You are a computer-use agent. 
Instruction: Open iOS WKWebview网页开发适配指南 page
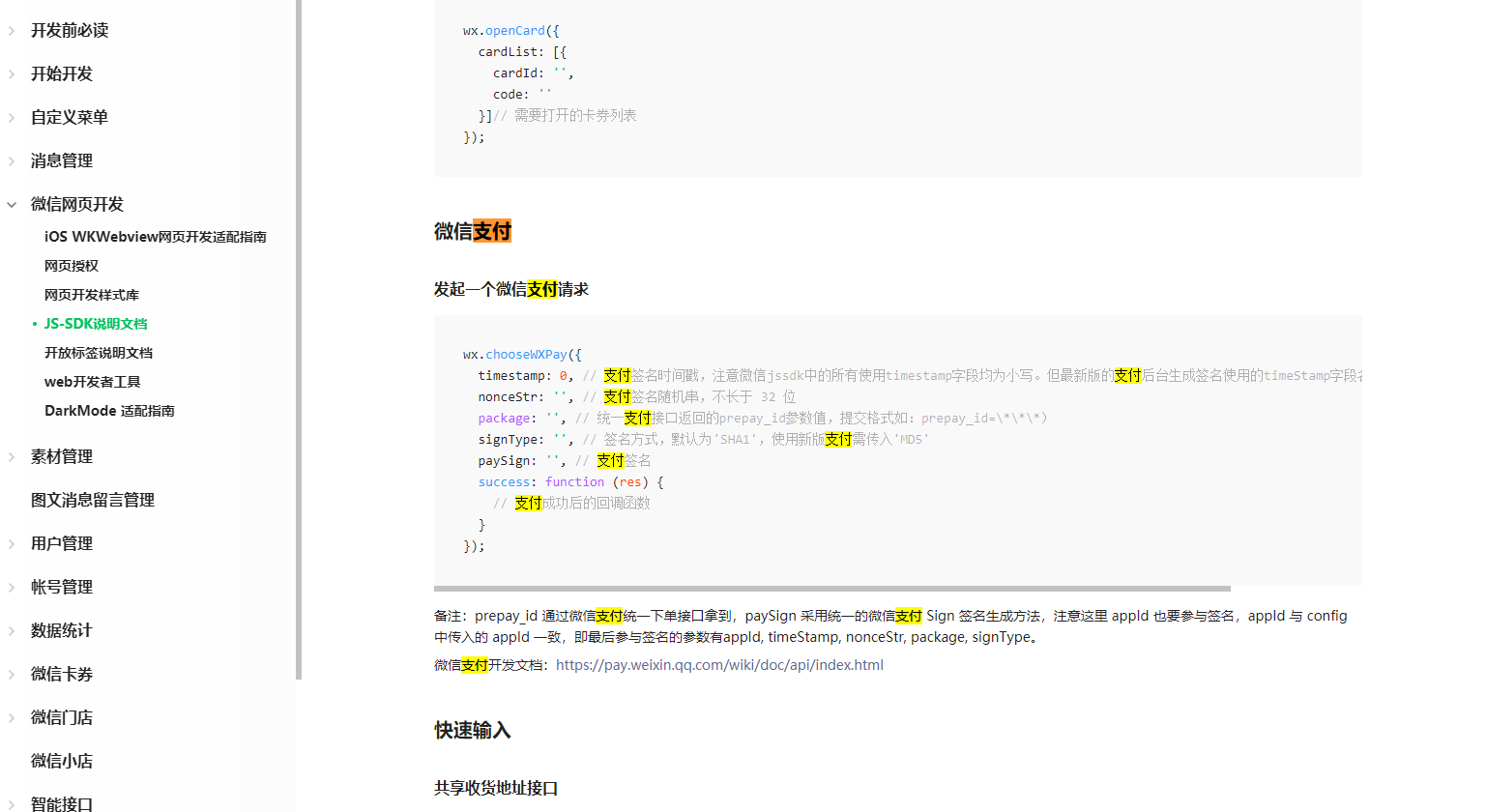[x=156, y=237]
